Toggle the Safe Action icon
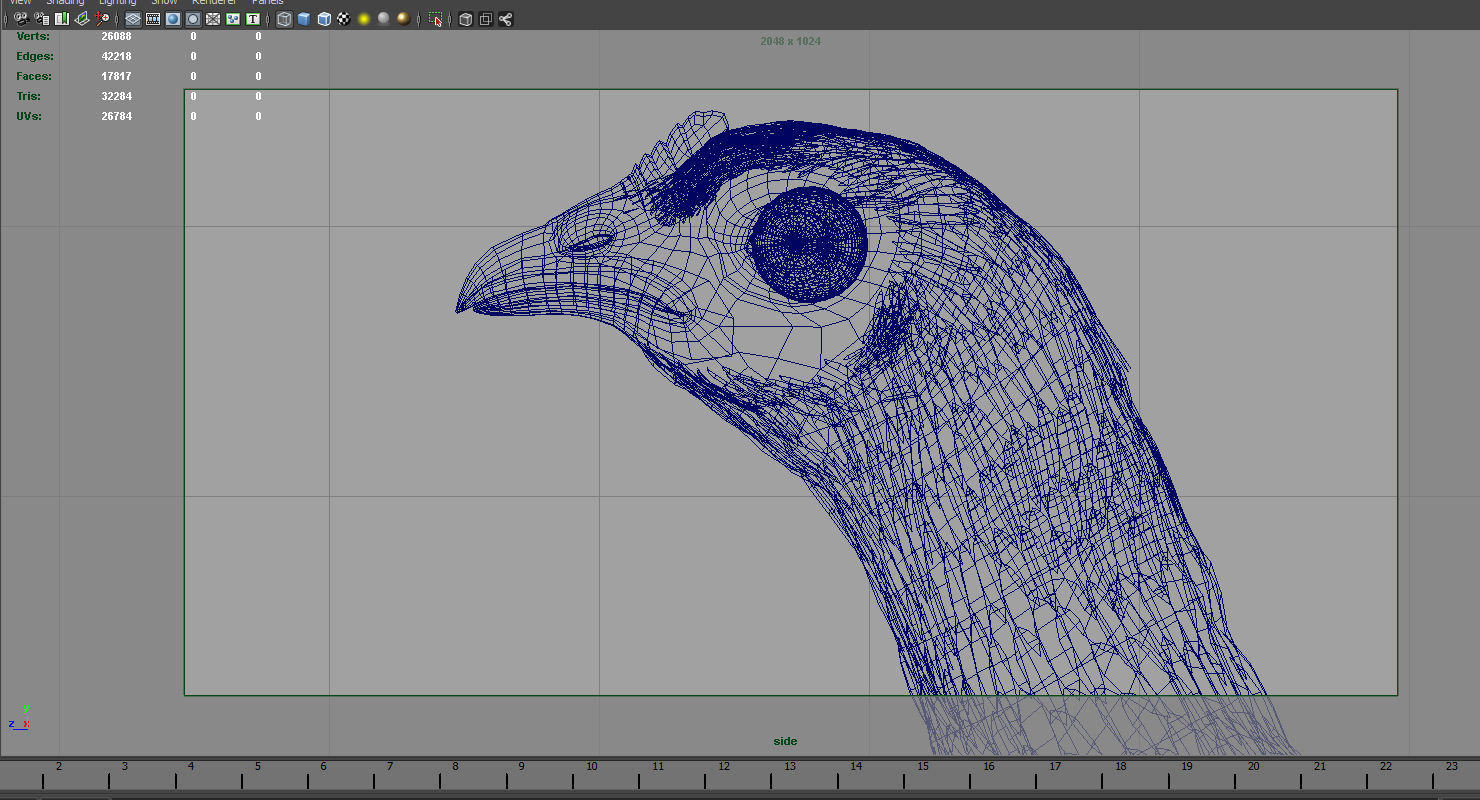This screenshot has height=800, width=1480. pyautogui.click(x=233, y=19)
